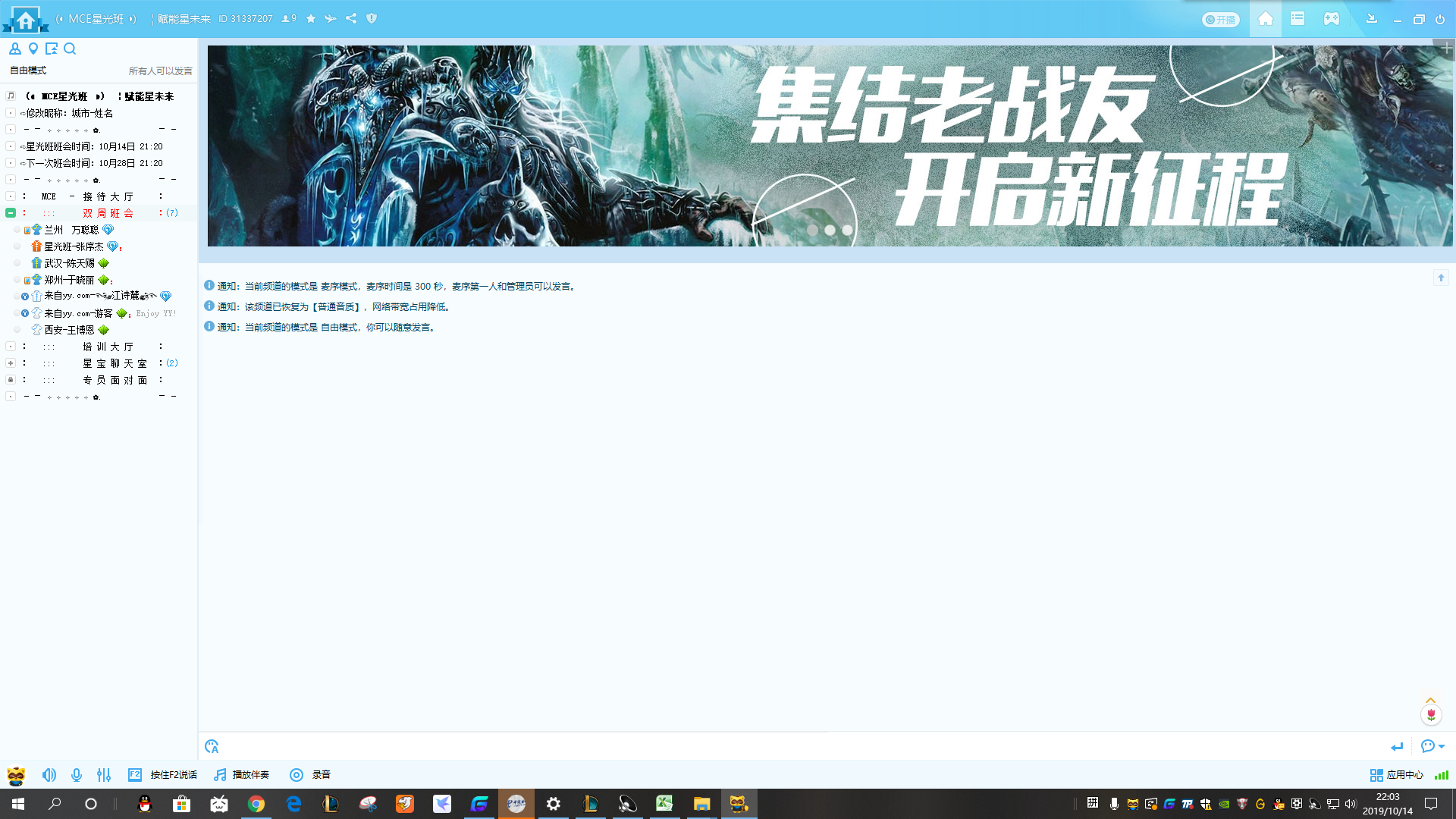Toggle the speaker output mute
This screenshot has width=1456, height=819.
(x=49, y=775)
